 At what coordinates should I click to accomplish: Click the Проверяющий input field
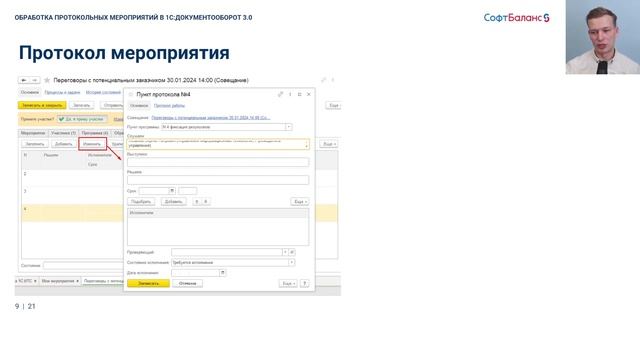(227, 252)
